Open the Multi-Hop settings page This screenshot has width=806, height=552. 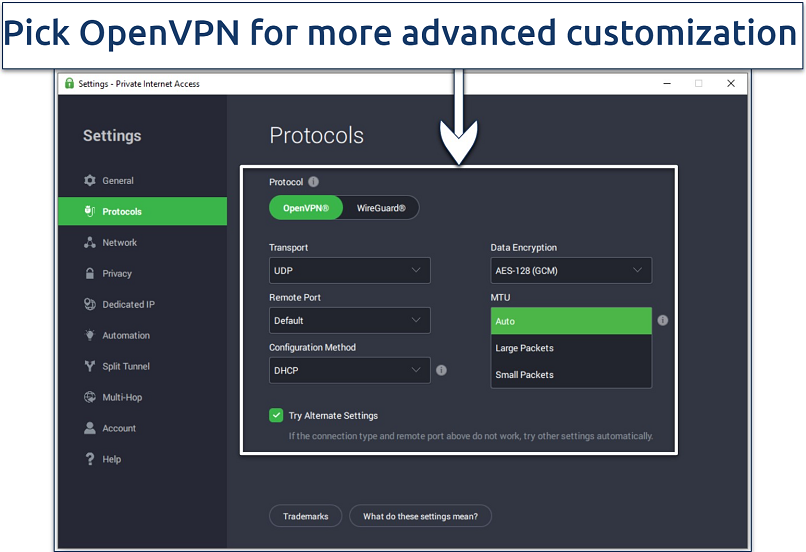[x=142, y=397]
